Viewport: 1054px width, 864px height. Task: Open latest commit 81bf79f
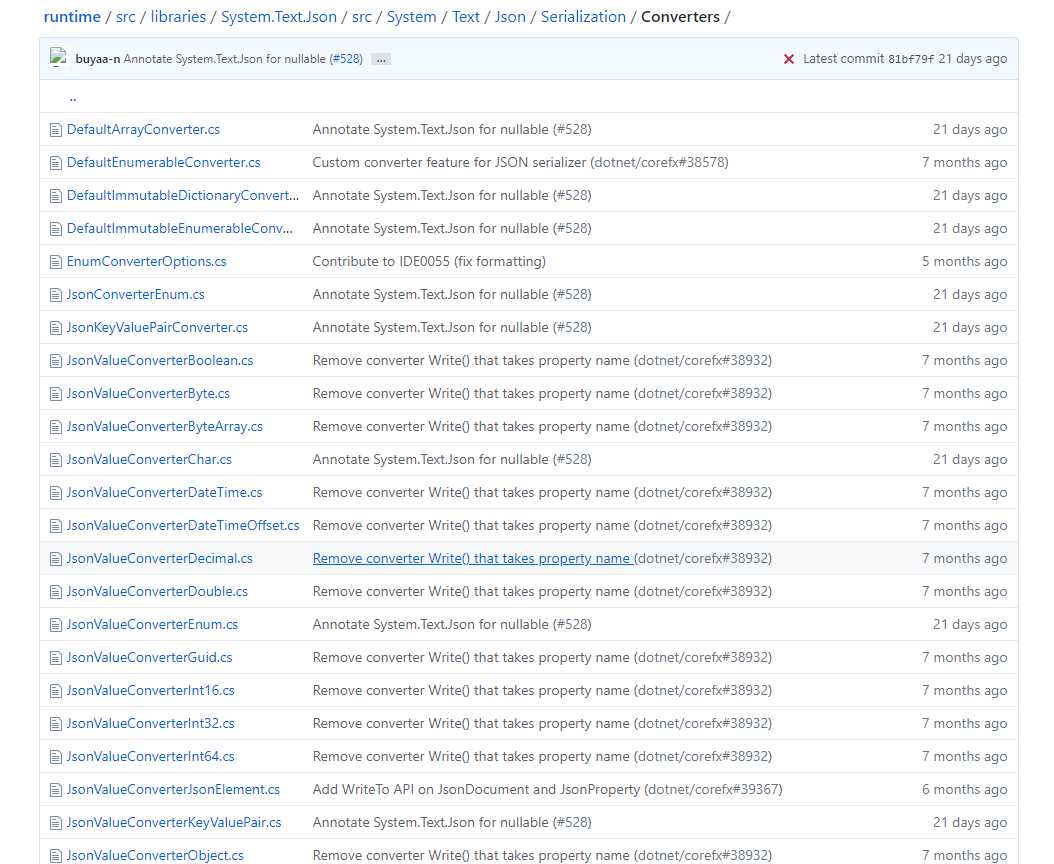[x=911, y=59]
